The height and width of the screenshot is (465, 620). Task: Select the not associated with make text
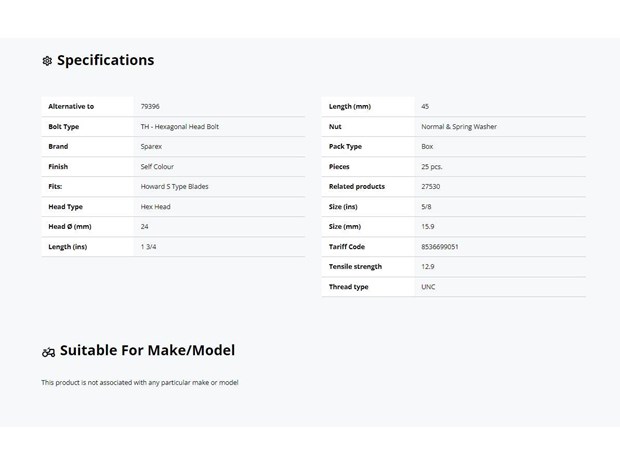click(140, 382)
